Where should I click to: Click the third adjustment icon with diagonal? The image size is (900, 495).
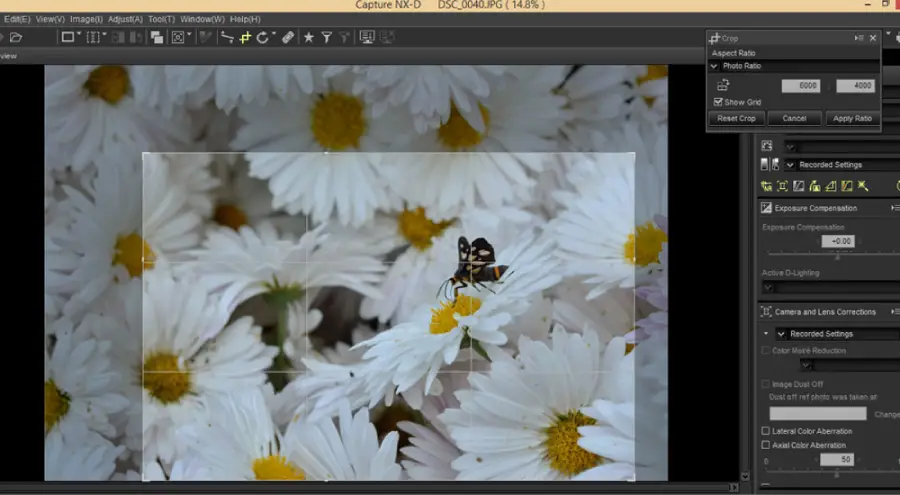(x=798, y=186)
